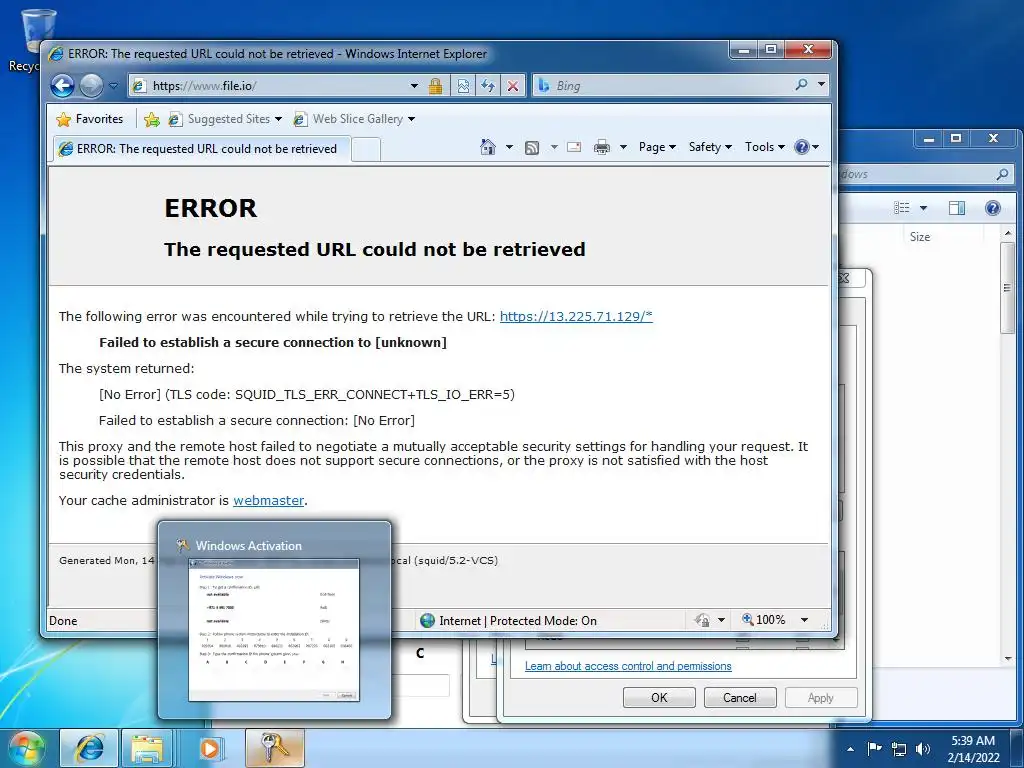
Task: Open the search provider dropdown
Action: (x=821, y=84)
